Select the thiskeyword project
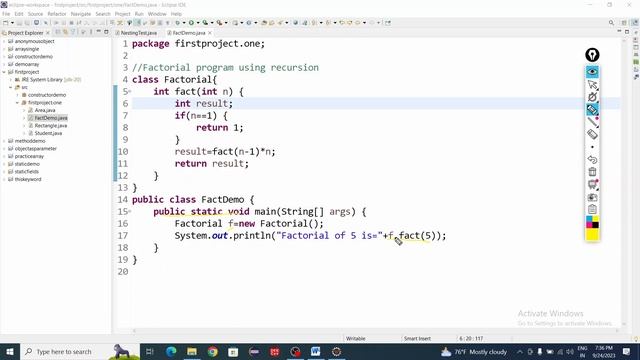640x360 pixels. click(x=24, y=179)
